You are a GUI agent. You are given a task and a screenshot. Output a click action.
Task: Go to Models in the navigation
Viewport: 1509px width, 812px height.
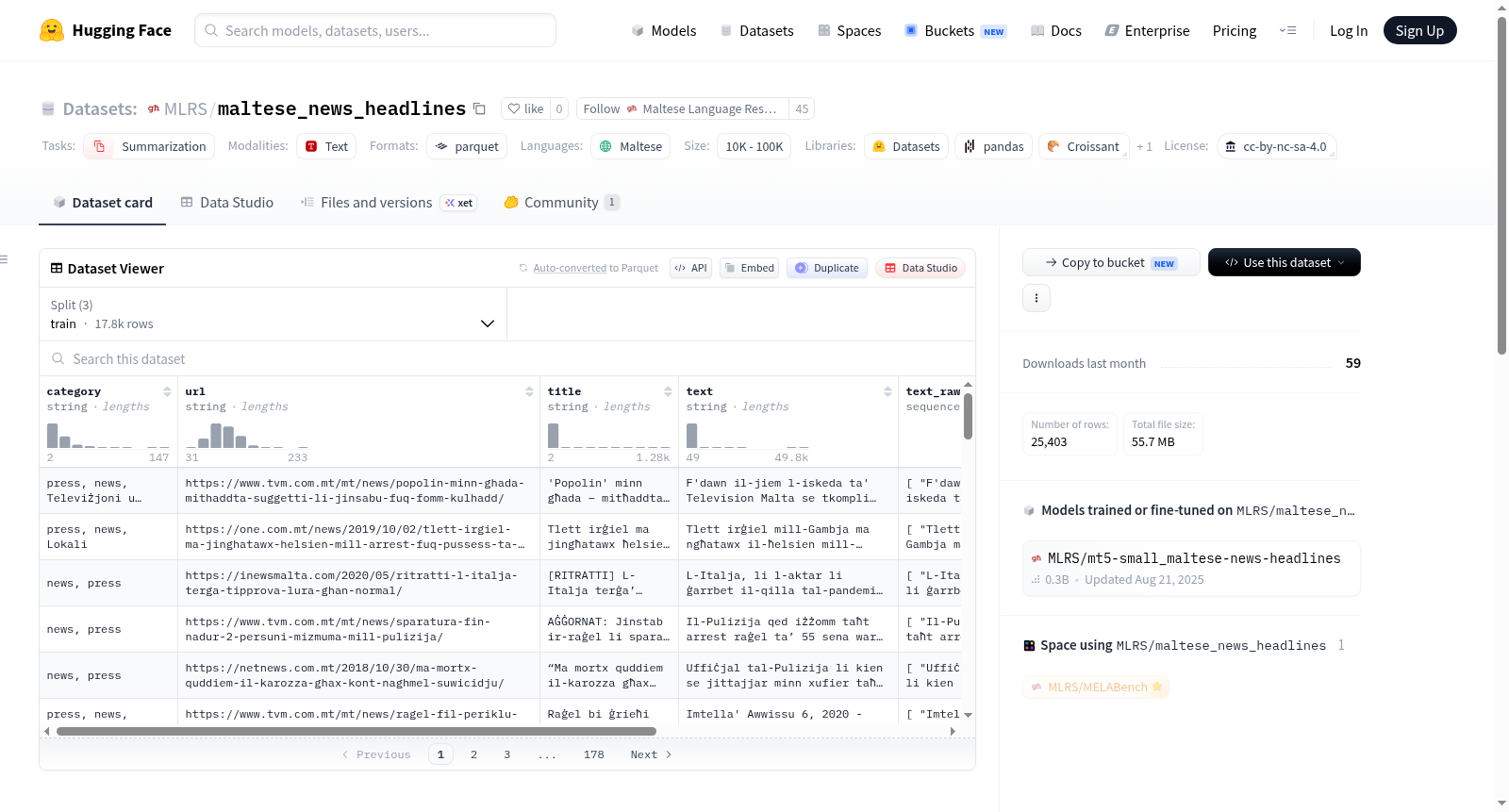[x=664, y=30]
